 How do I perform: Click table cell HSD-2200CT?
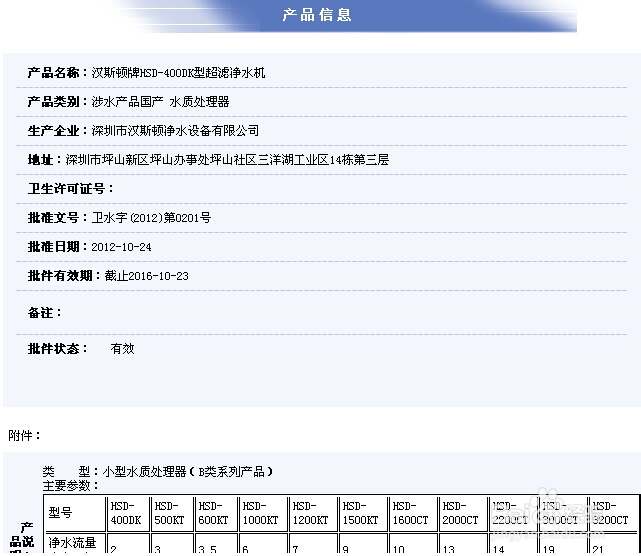(x=513, y=513)
